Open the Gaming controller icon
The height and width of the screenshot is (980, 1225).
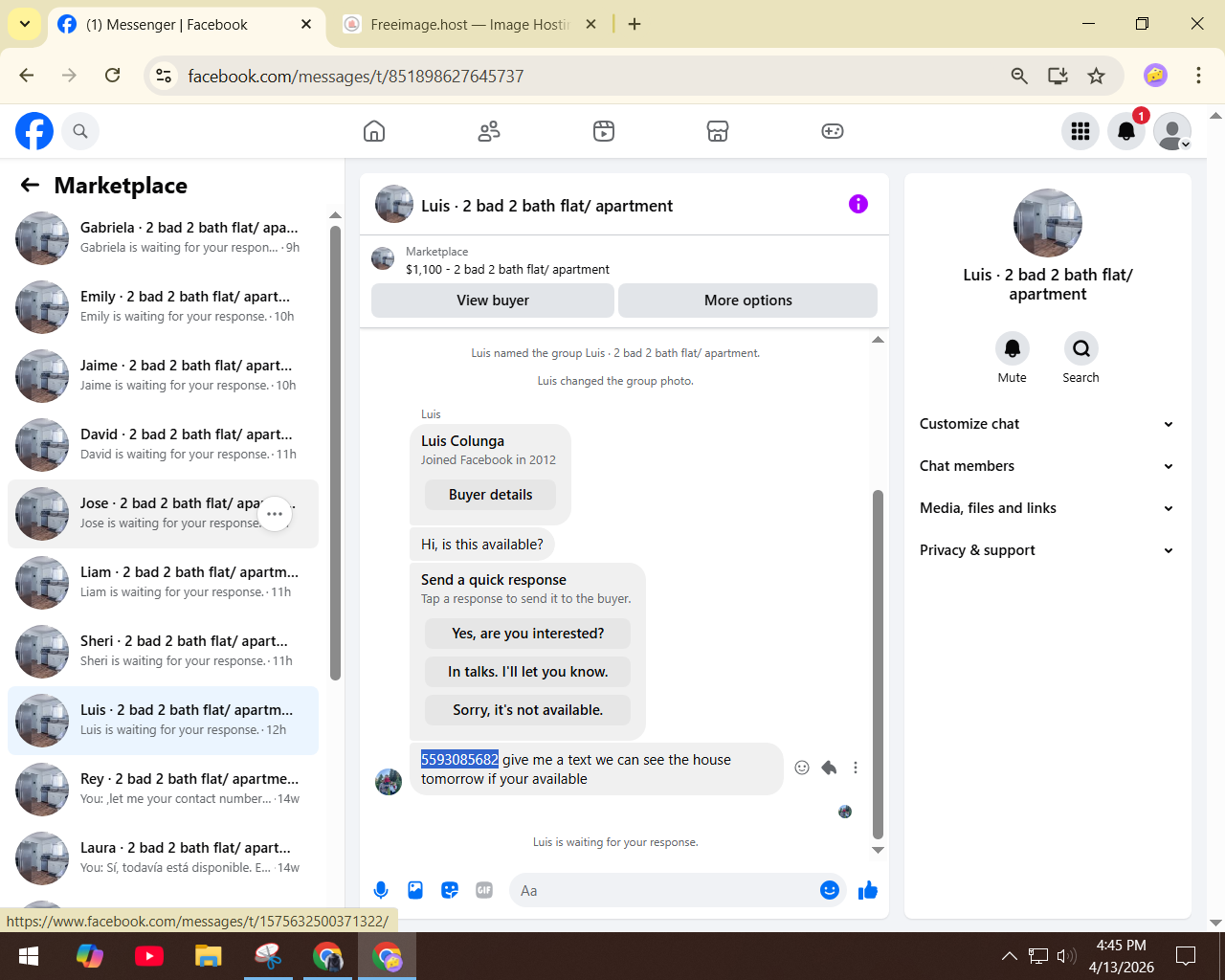click(833, 131)
